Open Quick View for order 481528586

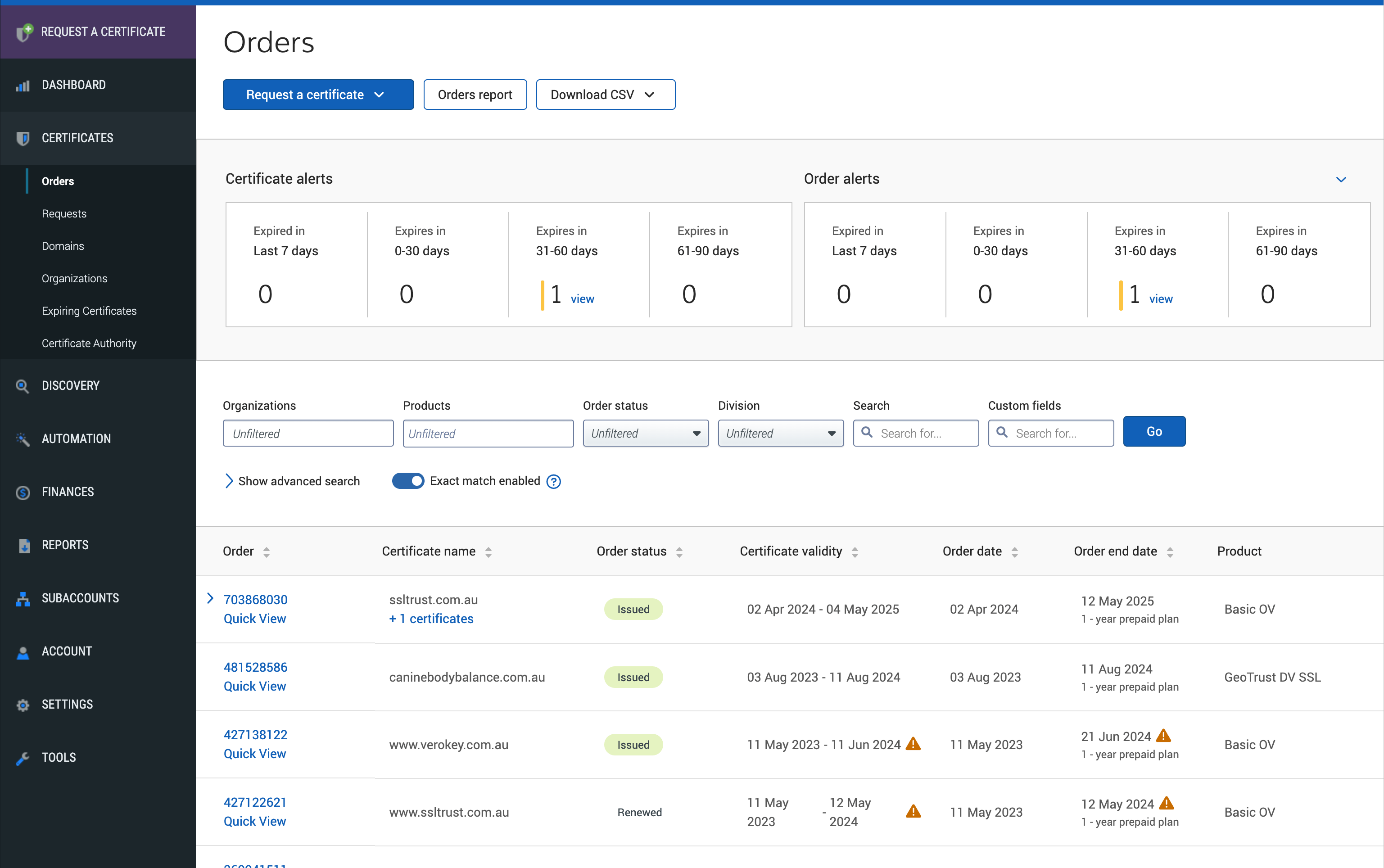pyautogui.click(x=254, y=686)
